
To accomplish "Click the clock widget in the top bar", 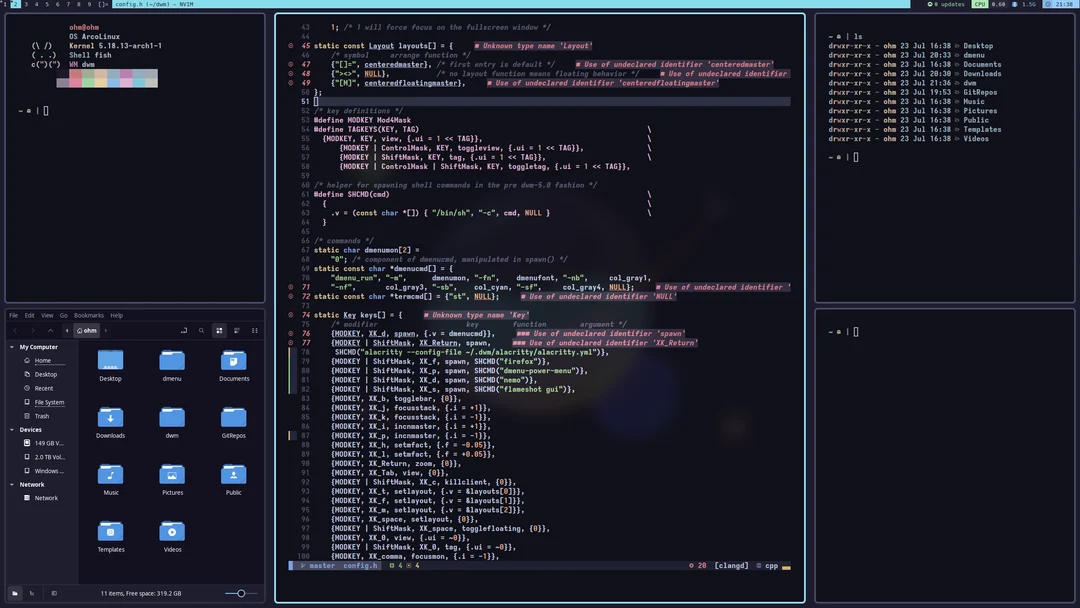I will [x=1061, y=4].
